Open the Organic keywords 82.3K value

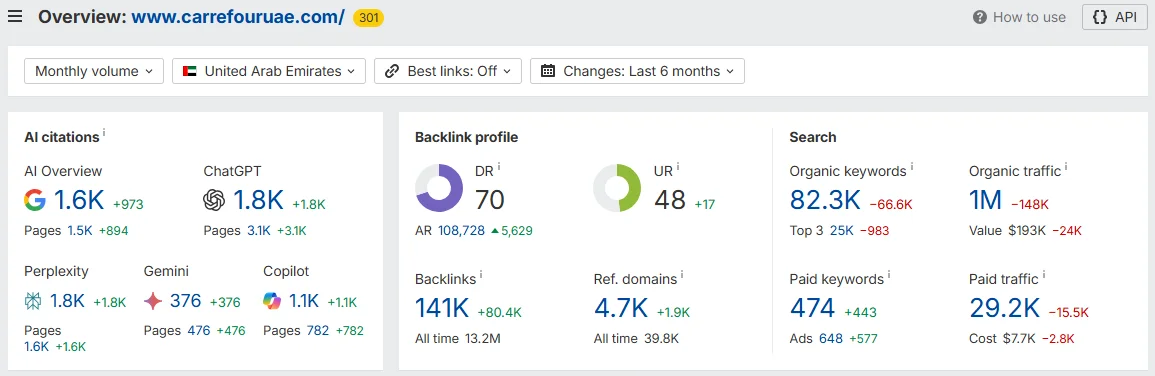click(x=825, y=200)
